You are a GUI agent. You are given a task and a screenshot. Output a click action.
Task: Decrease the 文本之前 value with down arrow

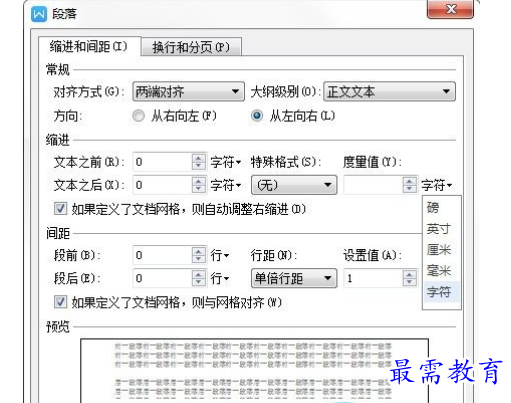tap(199, 166)
